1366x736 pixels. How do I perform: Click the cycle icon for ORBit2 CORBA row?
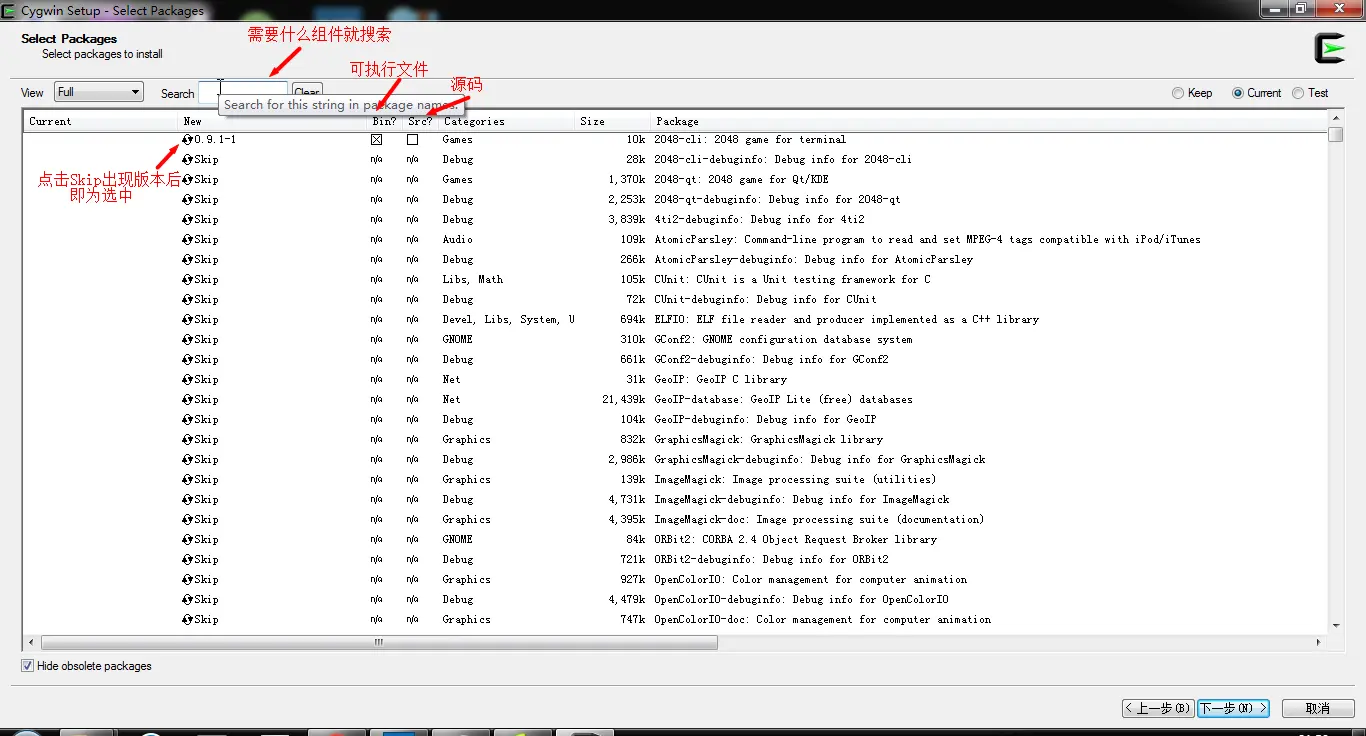click(x=187, y=539)
